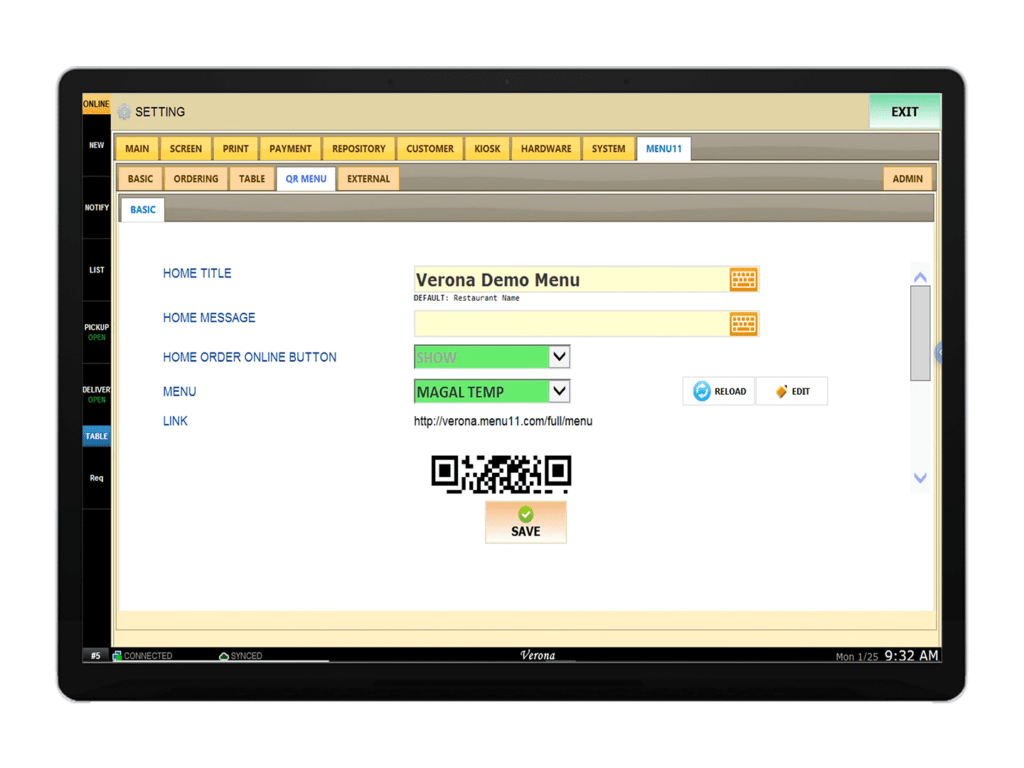
Task: Open the ORDERING sub-tab
Action: (196, 179)
